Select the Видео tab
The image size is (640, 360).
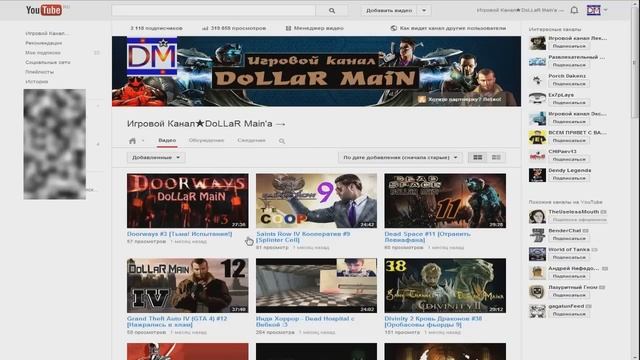pos(167,140)
